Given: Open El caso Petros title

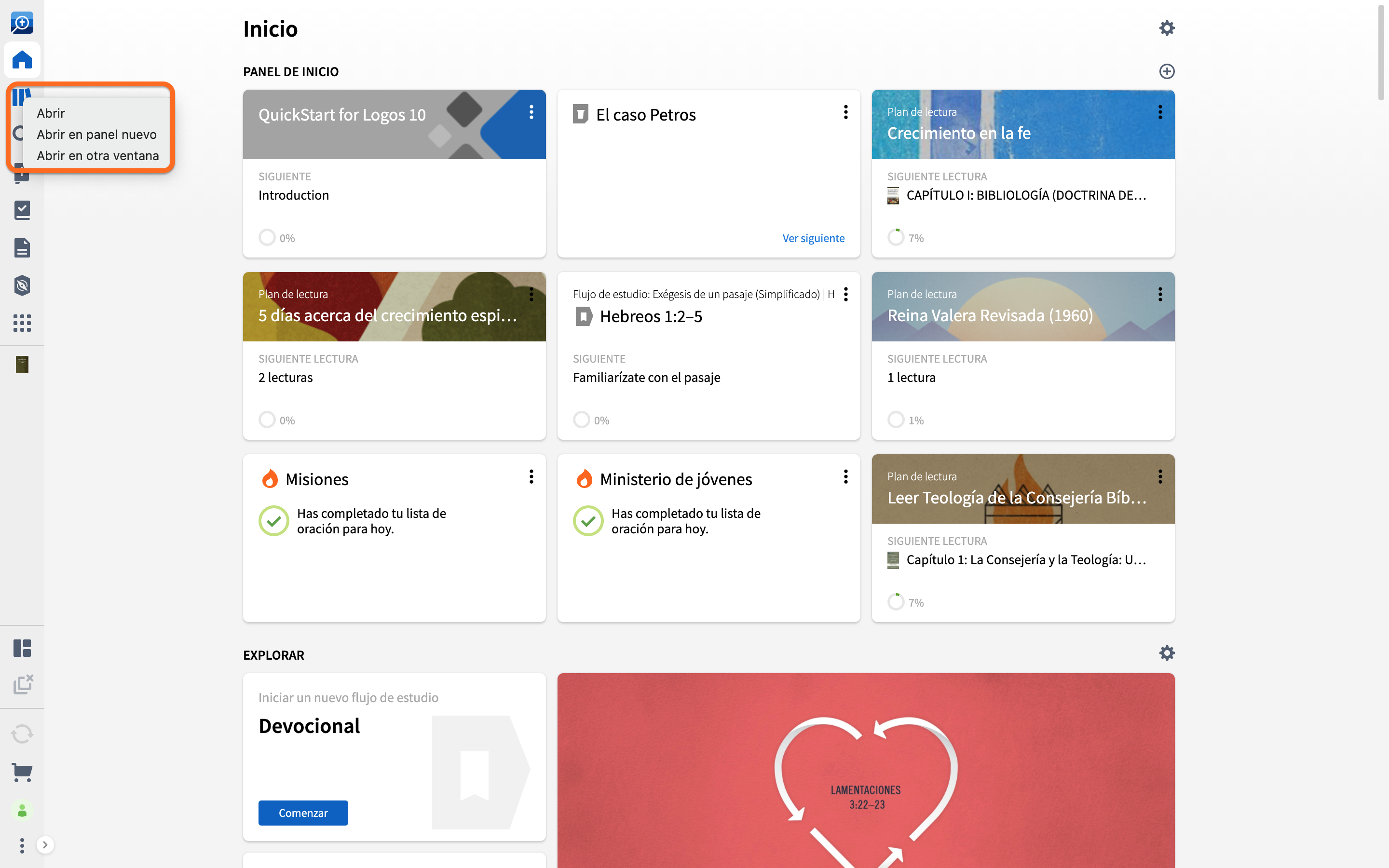Looking at the screenshot, I should [x=646, y=115].
